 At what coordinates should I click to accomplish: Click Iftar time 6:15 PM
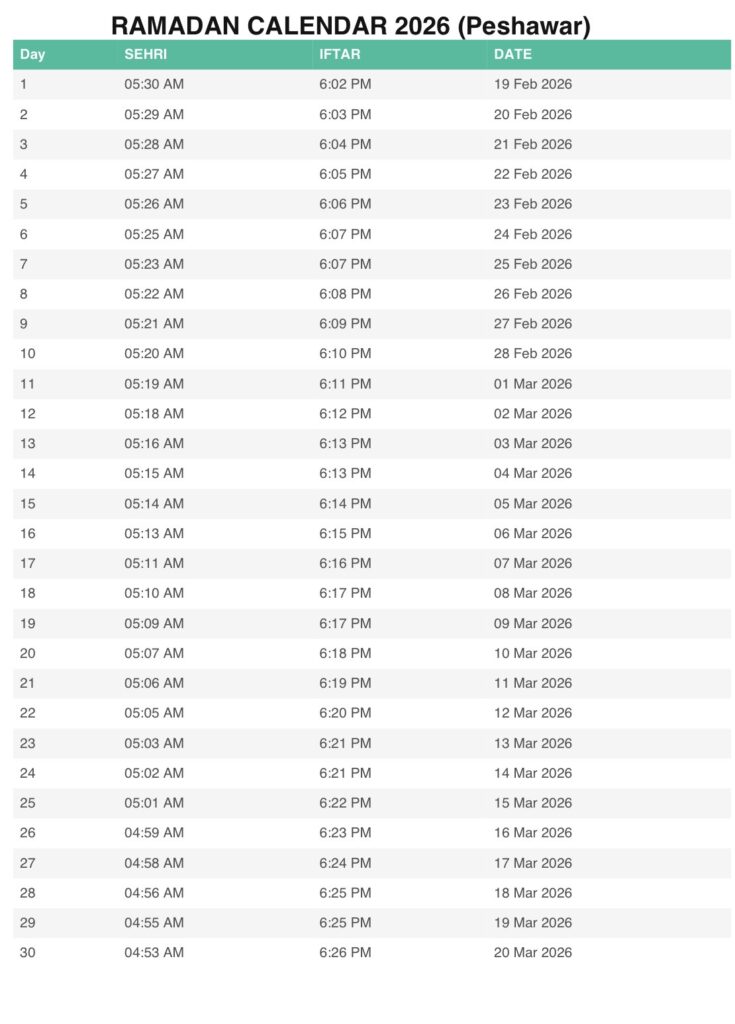[x=345, y=533]
